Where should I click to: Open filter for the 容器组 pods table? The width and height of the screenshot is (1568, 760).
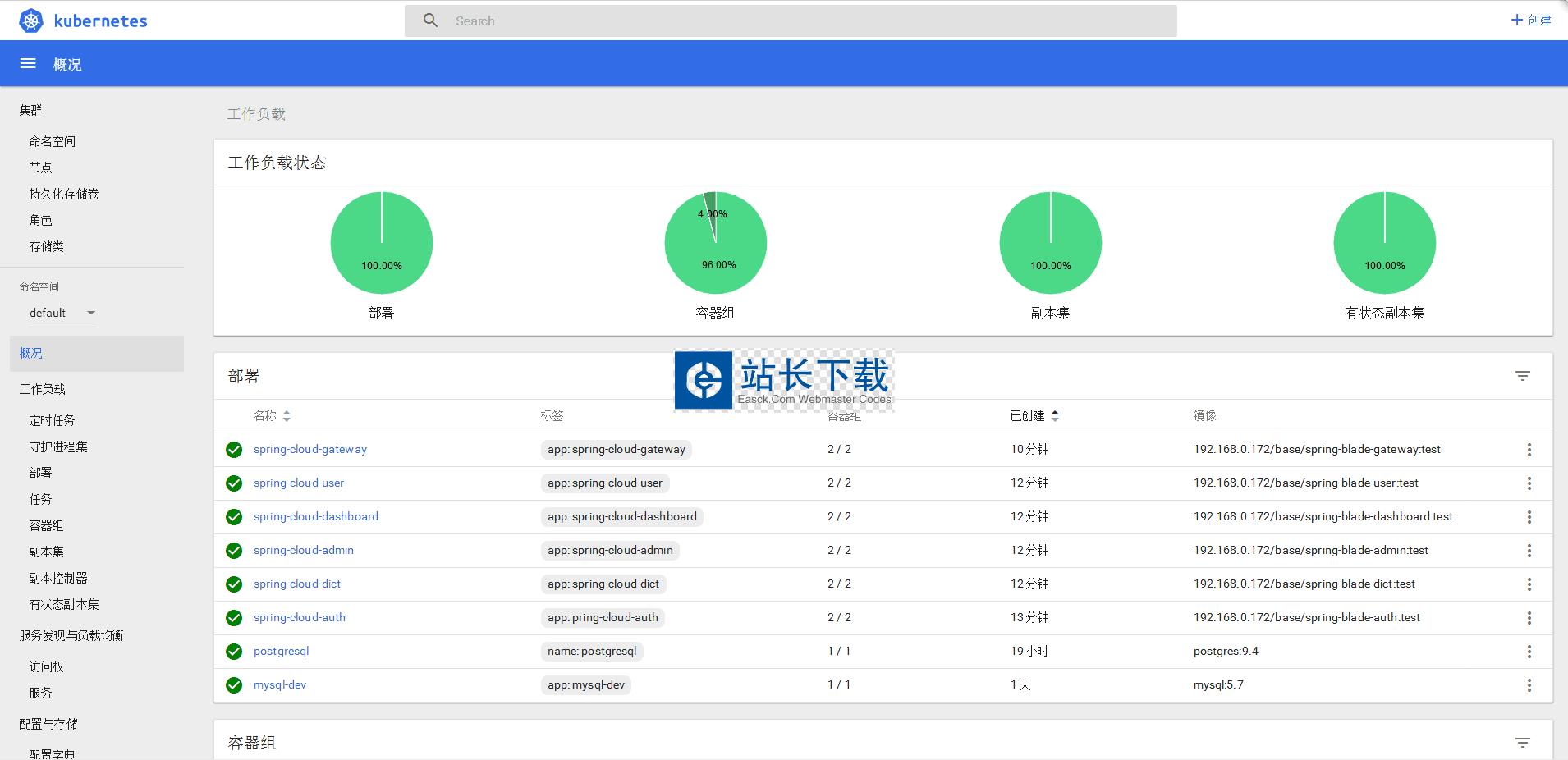[x=1522, y=743]
